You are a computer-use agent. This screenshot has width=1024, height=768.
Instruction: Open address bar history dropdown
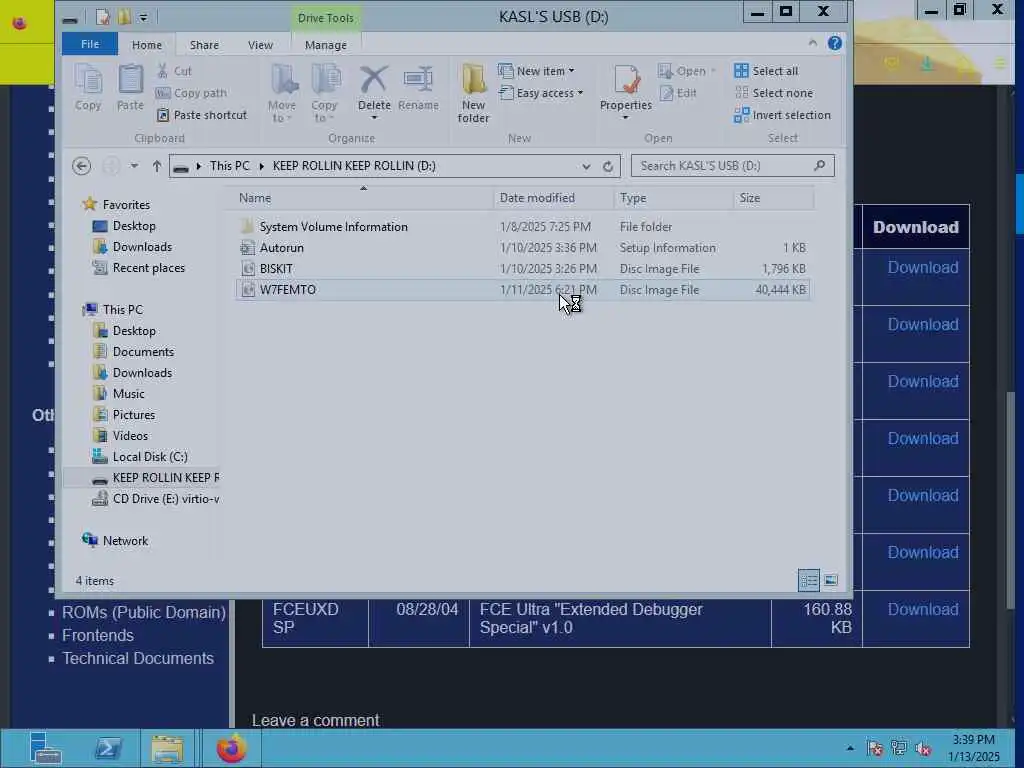point(586,167)
